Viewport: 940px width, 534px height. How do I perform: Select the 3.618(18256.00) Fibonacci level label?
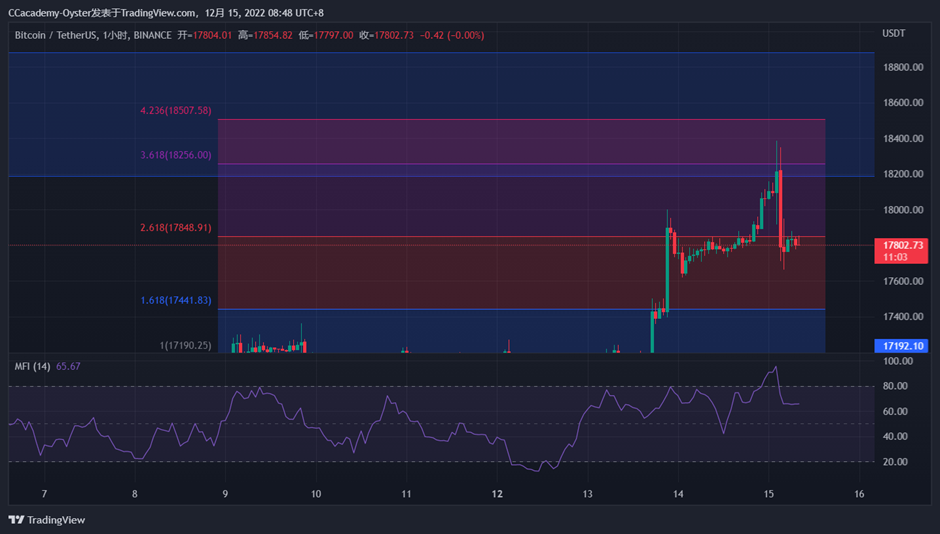point(176,155)
